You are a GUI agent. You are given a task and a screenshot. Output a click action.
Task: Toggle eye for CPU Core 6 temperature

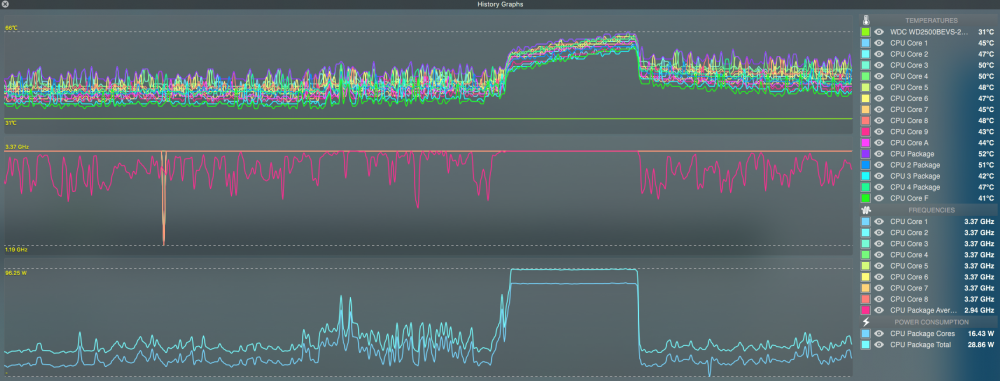pyautogui.click(x=879, y=98)
